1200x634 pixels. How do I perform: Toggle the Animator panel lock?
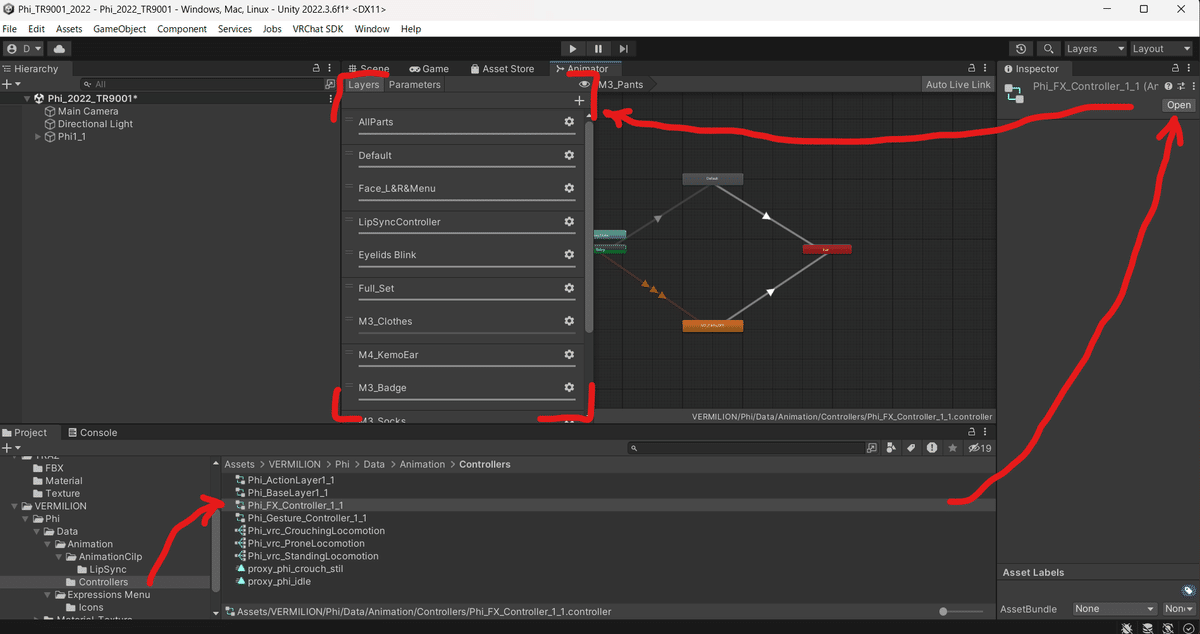[x=971, y=69]
